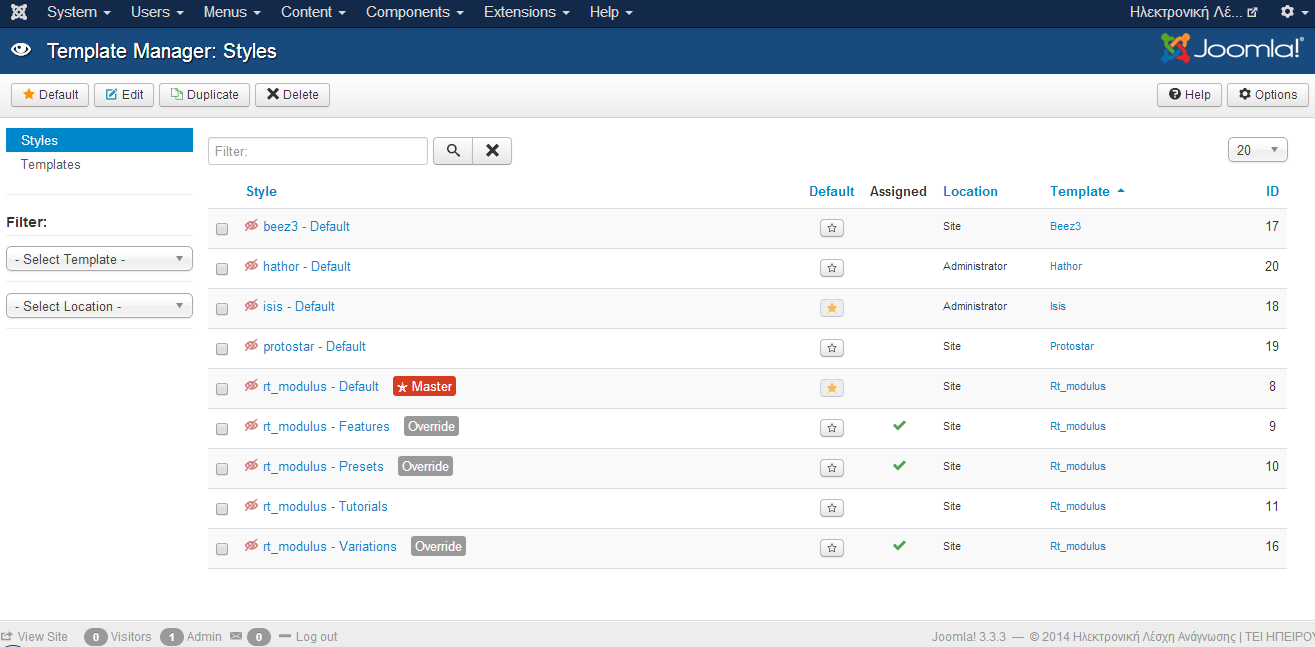The height and width of the screenshot is (647, 1315).
Task: Set protostar - Default as default via star
Action: coord(832,348)
